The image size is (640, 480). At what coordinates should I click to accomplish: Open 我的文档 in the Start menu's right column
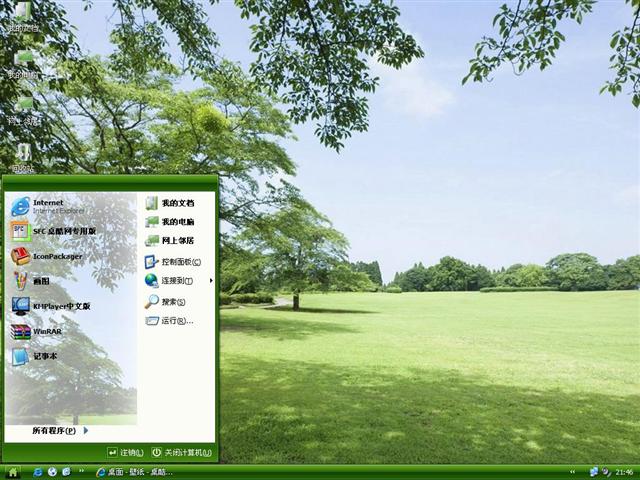pyautogui.click(x=170, y=203)
